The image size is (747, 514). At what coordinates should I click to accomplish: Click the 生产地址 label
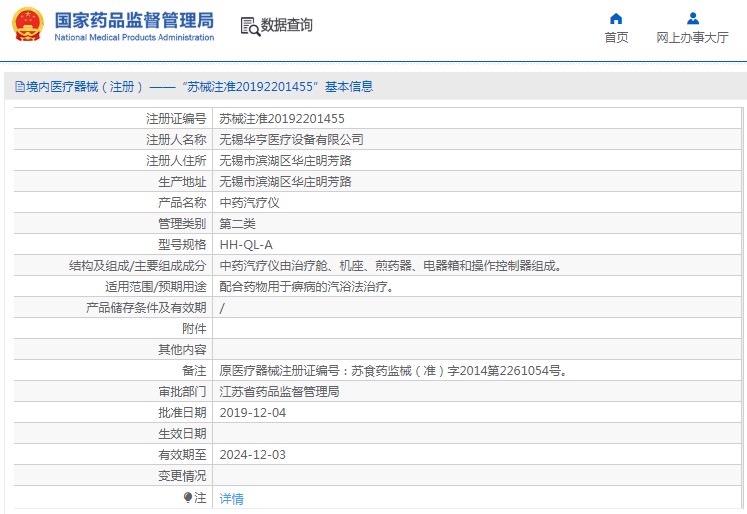pyautogui.click(x=182, y=181)
